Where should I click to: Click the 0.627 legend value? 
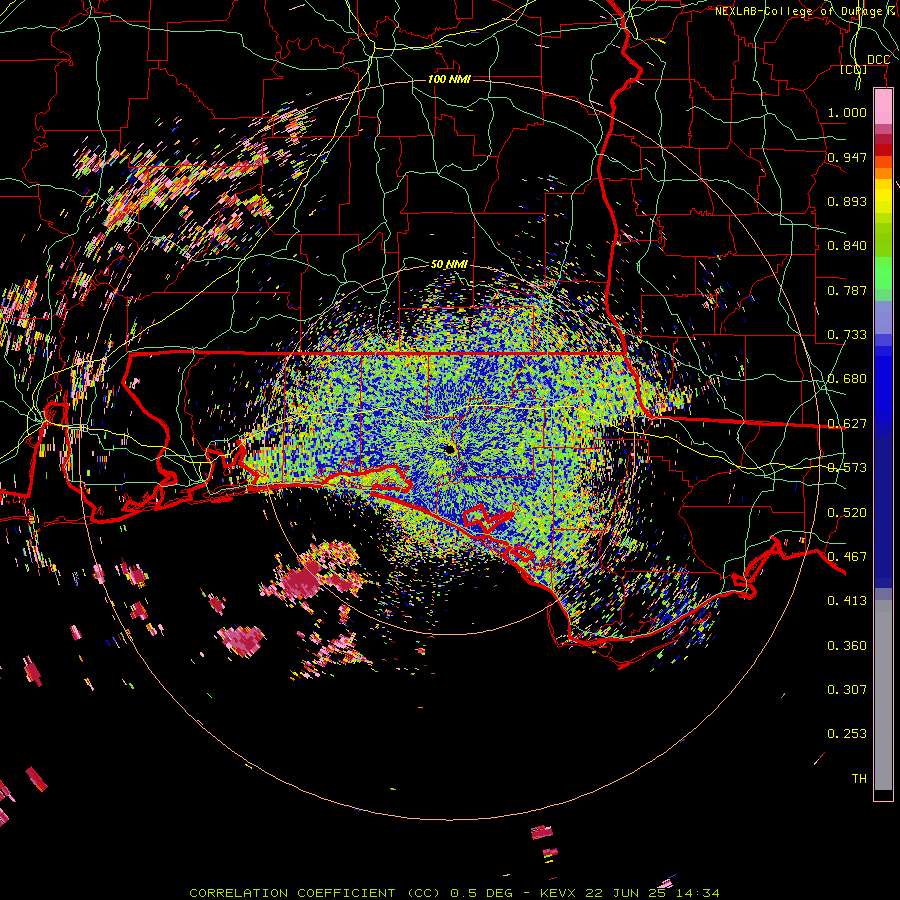[x=847, y=424]
